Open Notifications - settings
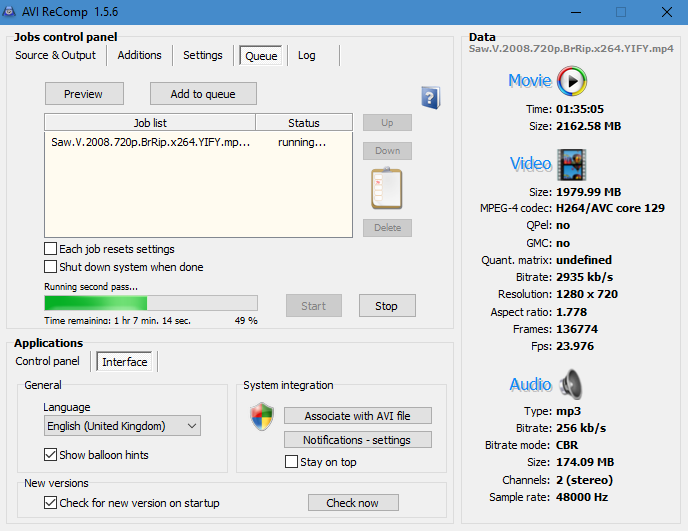Screen dimensions: 688x531 click(358, 440)
